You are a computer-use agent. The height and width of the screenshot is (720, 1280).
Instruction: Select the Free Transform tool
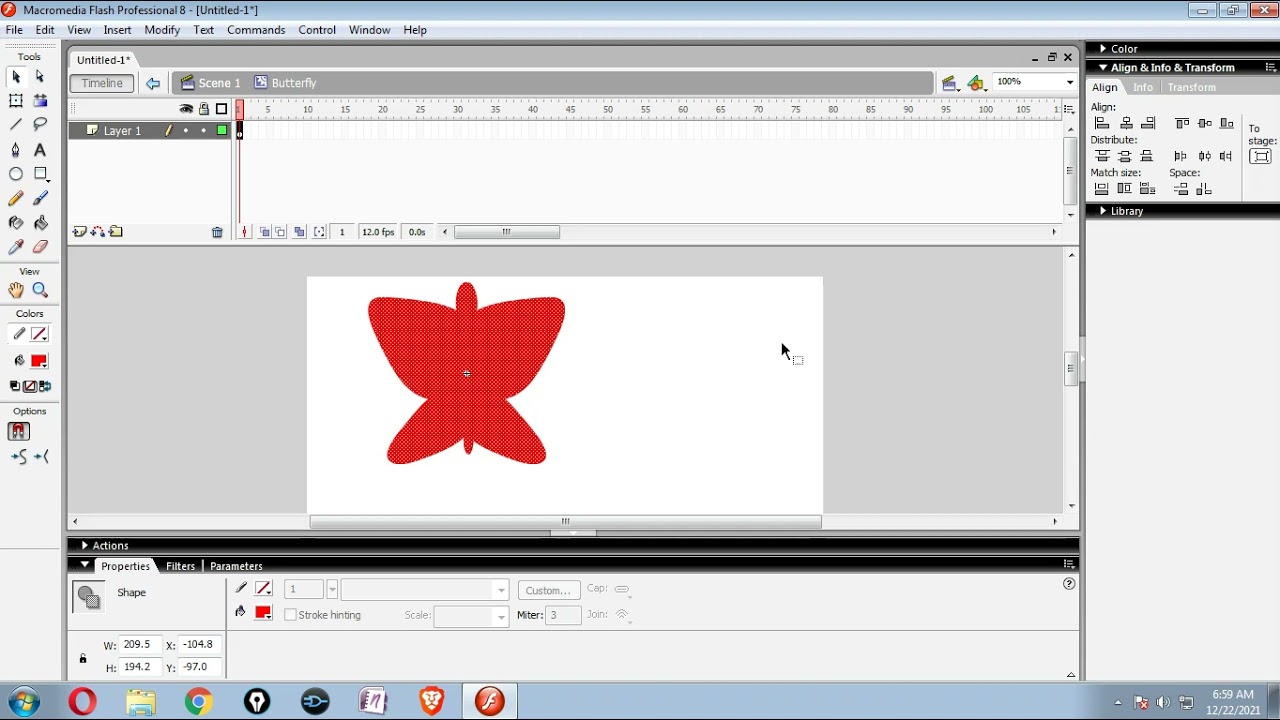pyautogui.click(x=16, y=101)
